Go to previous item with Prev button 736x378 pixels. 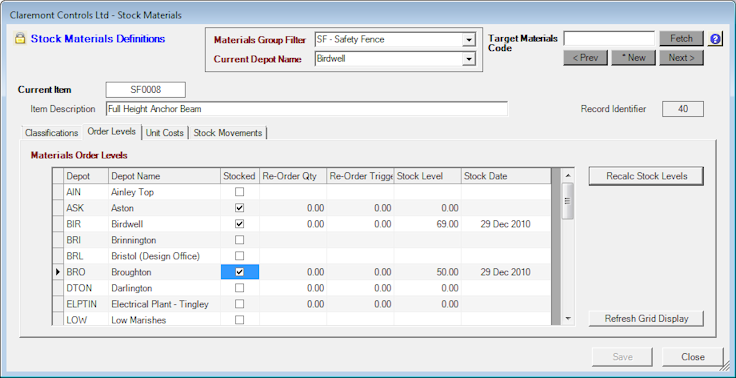point(585,58)
